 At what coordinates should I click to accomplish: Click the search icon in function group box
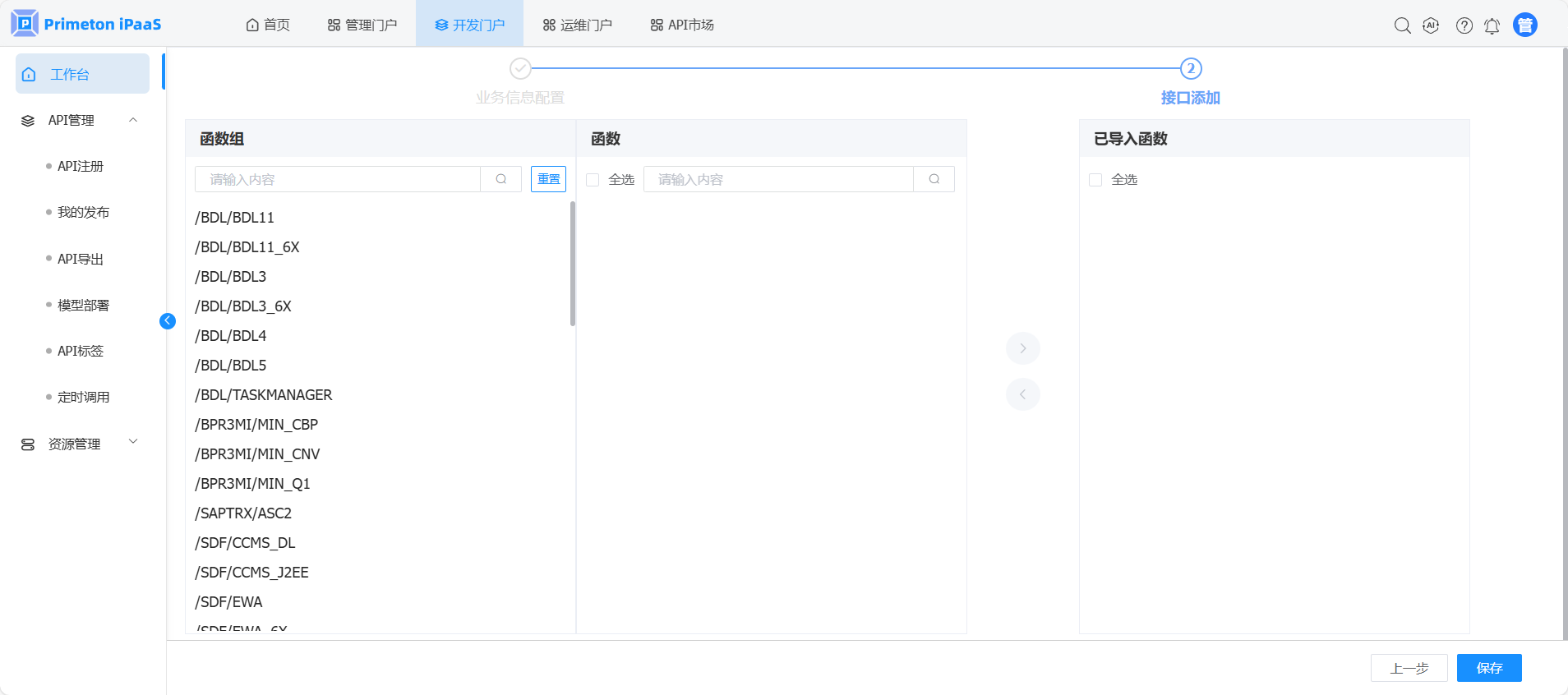[500, 179]
